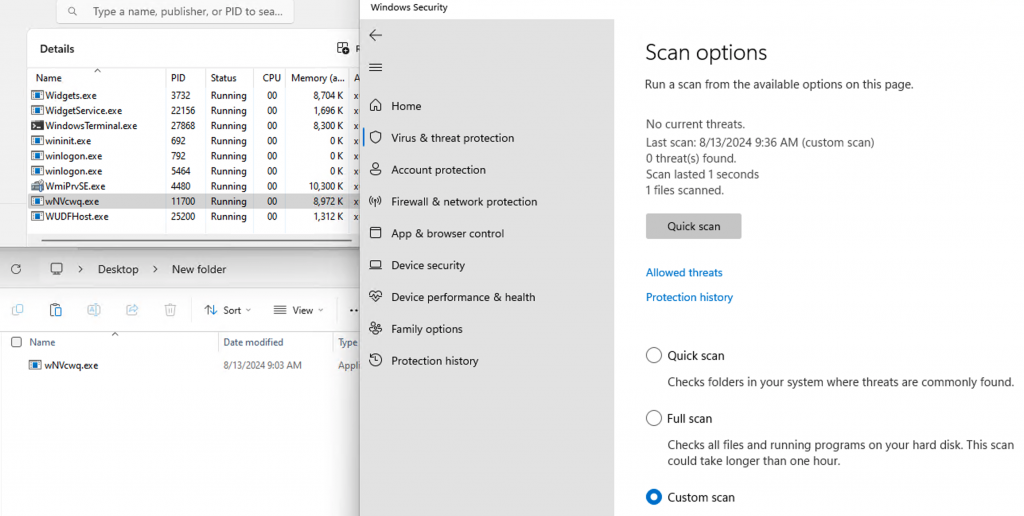Click Run new task icon in Task Manager
This screenshot has width=1024, height=516.
click(x=343, y=48)
